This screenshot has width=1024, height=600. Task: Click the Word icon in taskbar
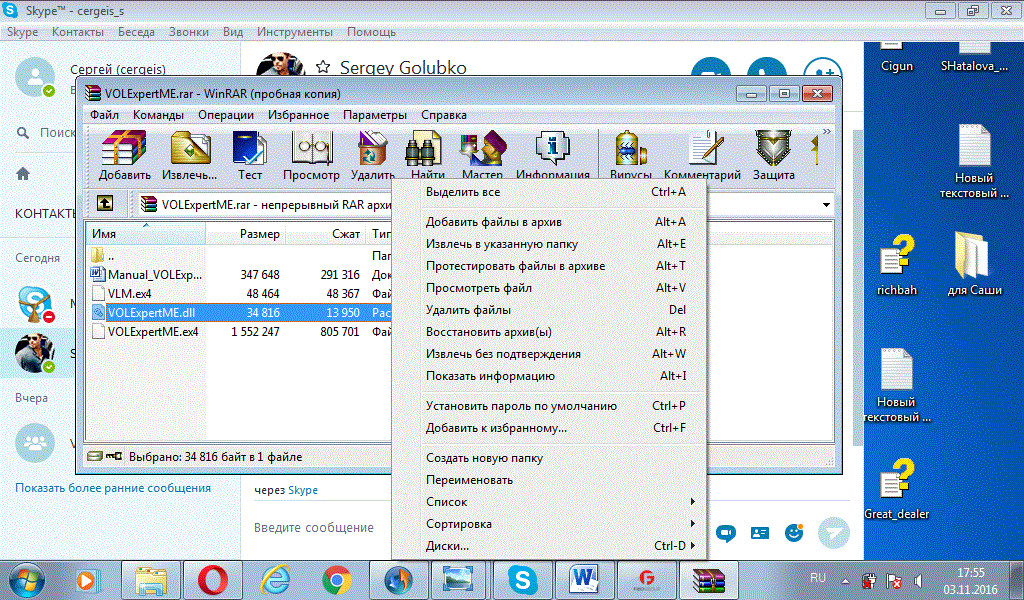pos(584,580)
